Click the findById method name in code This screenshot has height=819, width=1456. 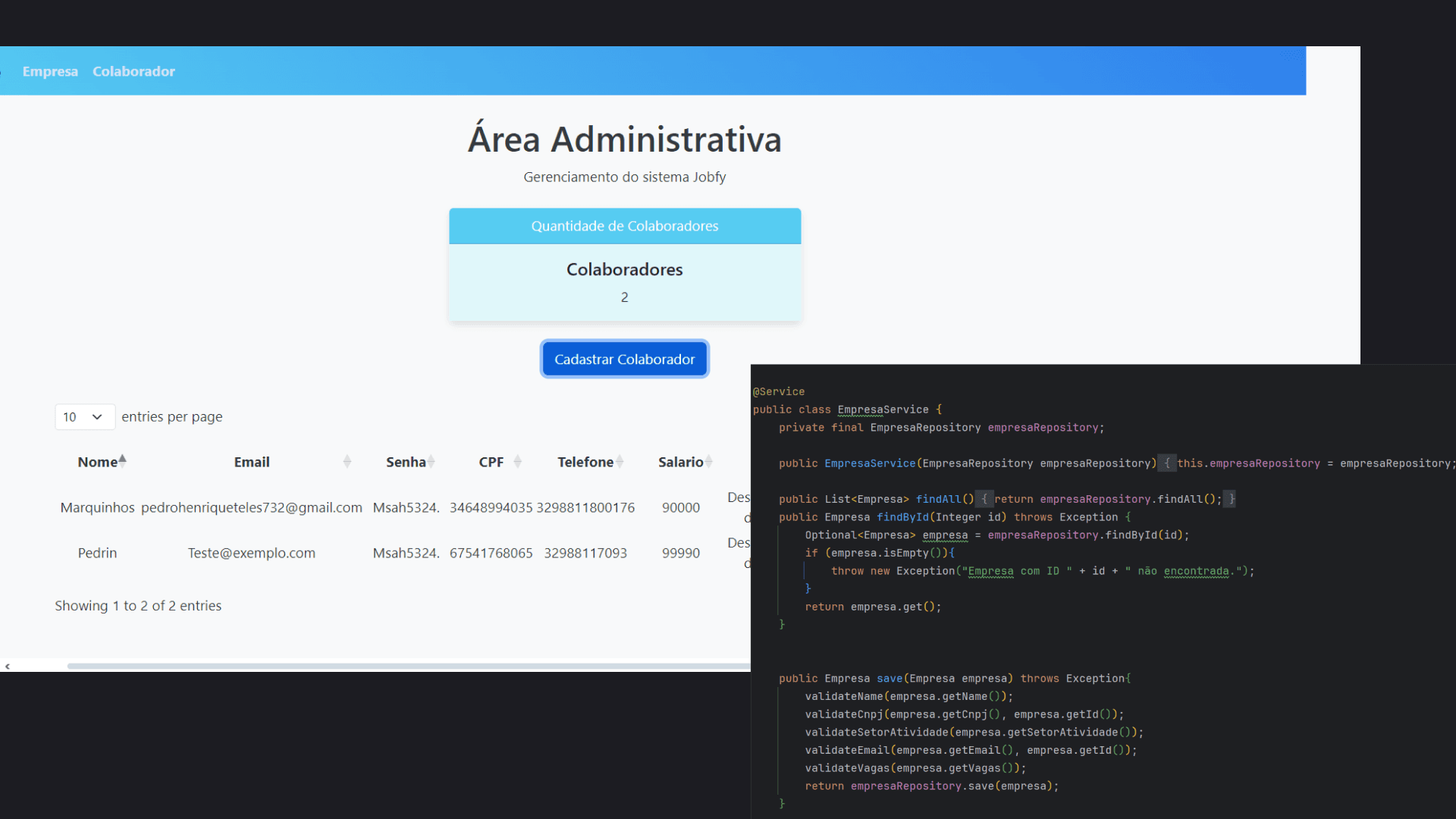click(902, 517)
